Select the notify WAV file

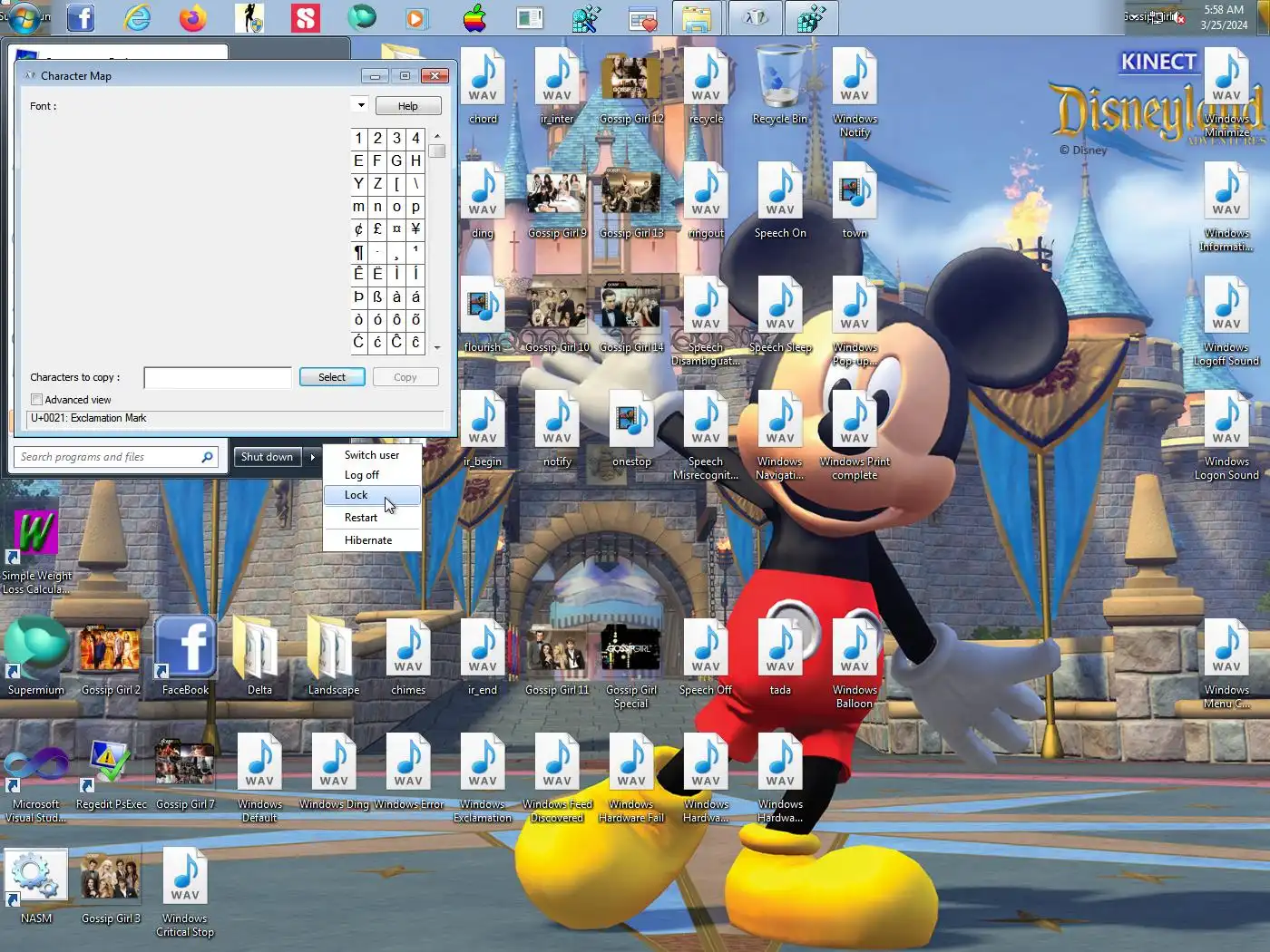[x=557, y=429]
